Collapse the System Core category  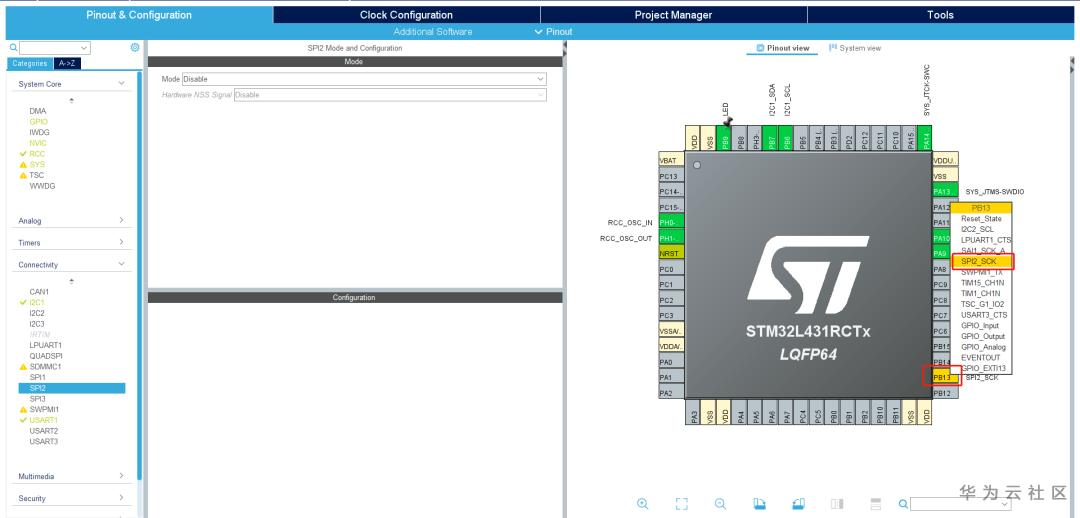point(122,83)
